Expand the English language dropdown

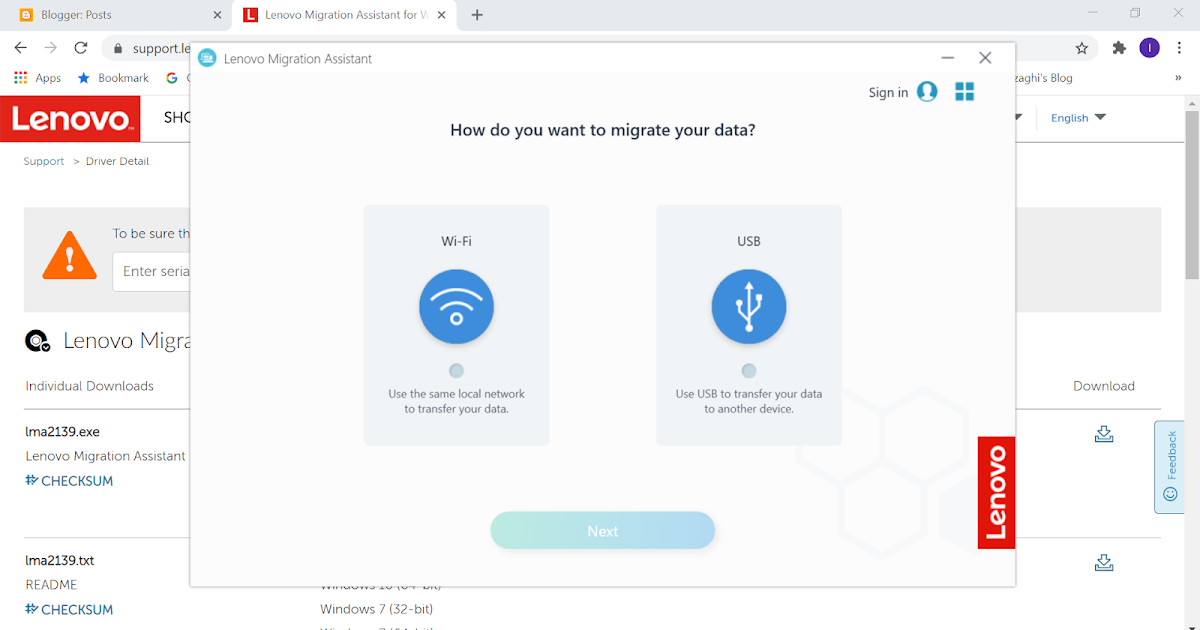tap(1078, 118)
